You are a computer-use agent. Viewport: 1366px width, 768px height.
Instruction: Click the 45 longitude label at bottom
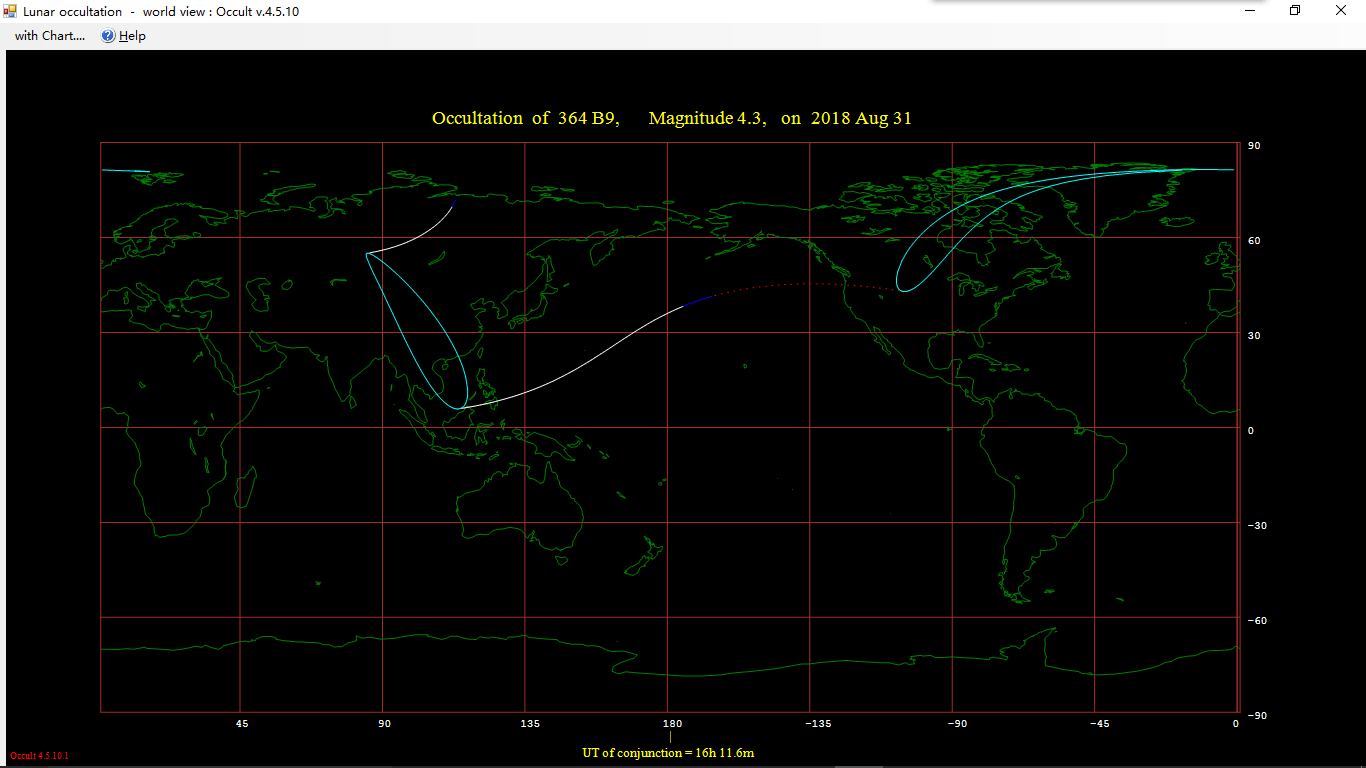[x=241, y=723]
